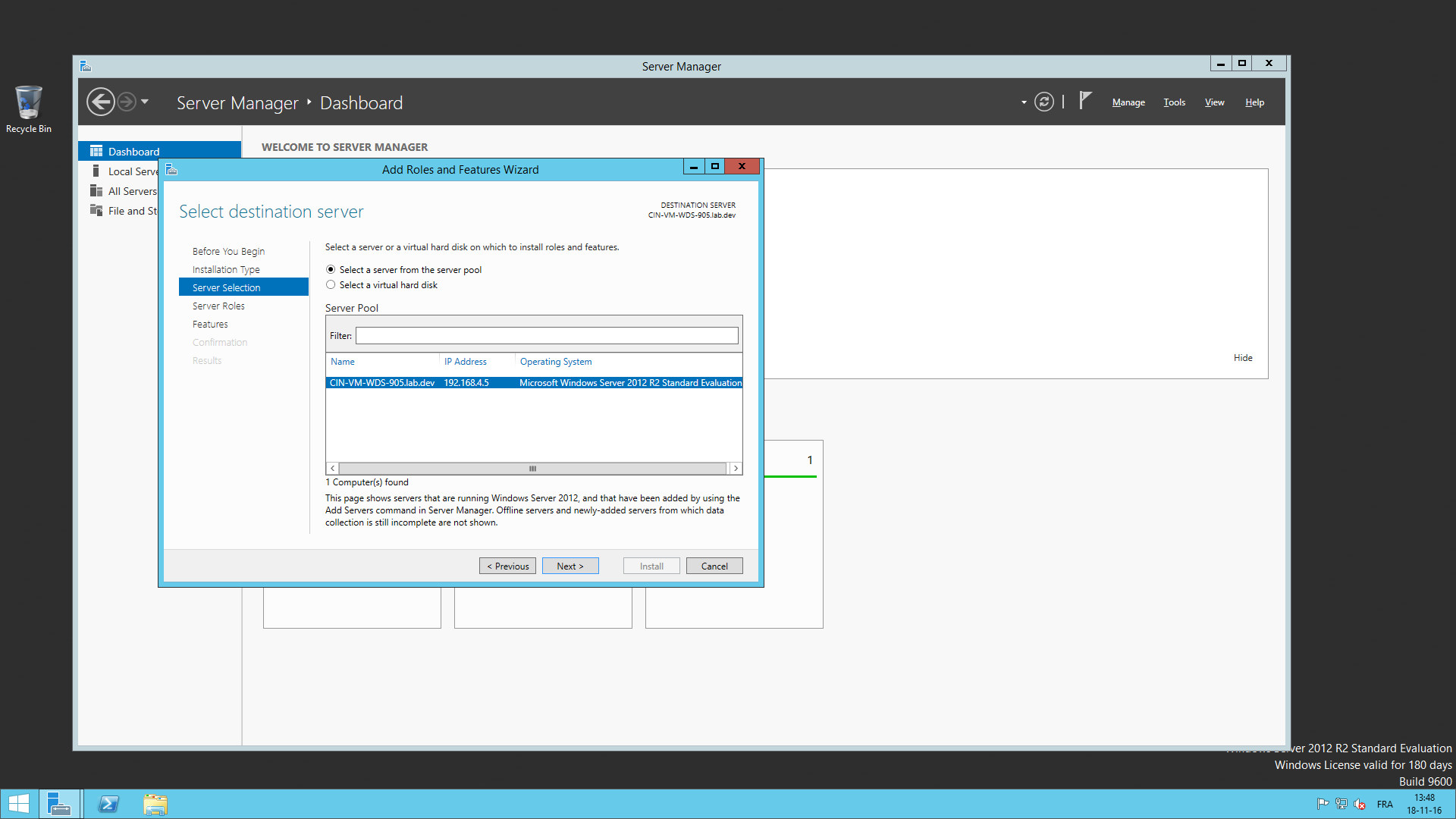The image size is (1456, 819).
Task: Open File Explorer from the taskbar
Action: pos(155,804)
